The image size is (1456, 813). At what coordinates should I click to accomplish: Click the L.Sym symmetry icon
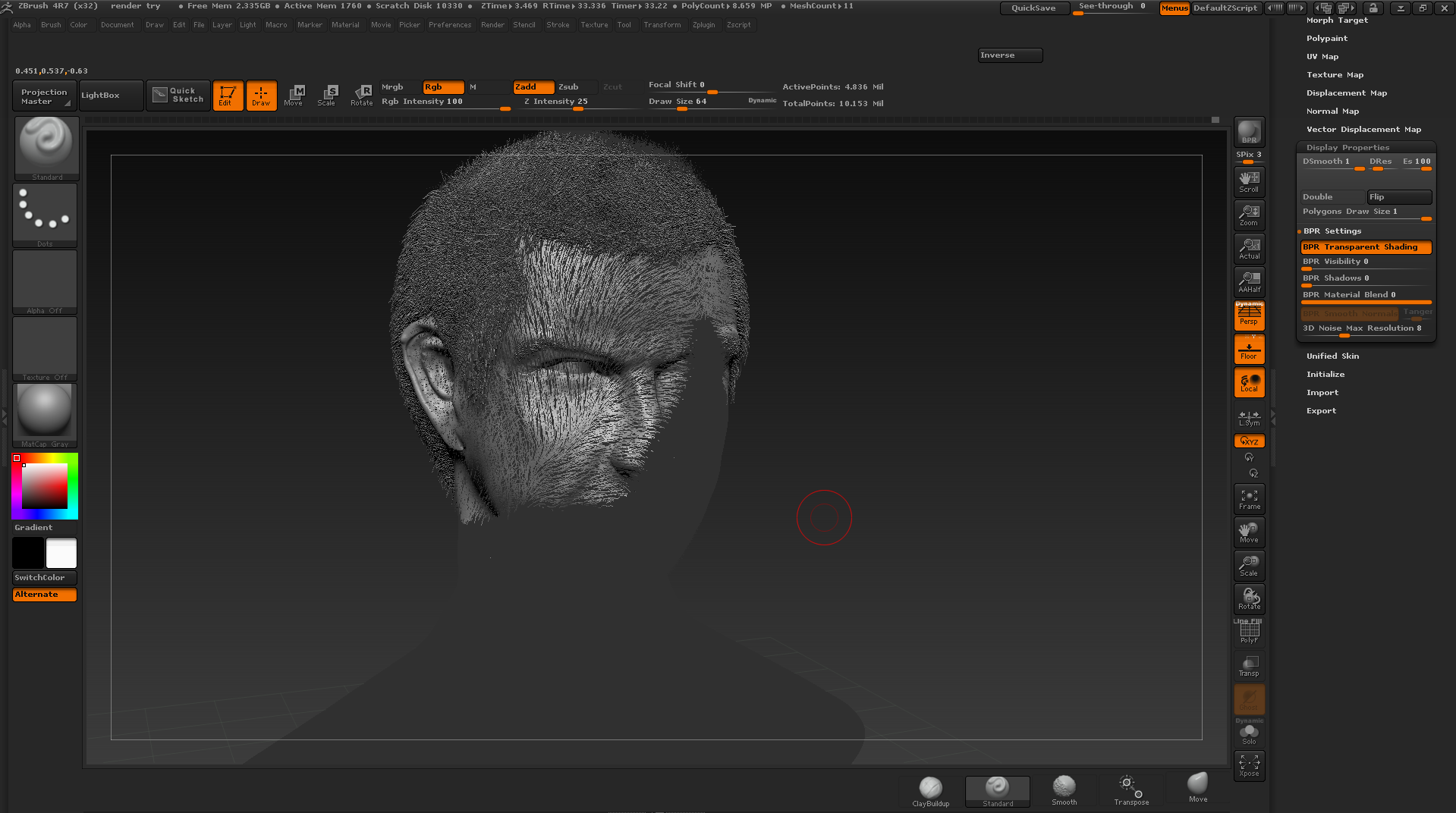(x=1249, y=418)
